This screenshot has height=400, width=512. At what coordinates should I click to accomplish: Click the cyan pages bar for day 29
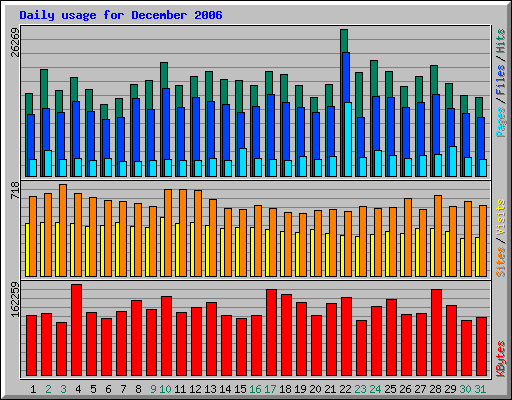click(x=453, y=161)
